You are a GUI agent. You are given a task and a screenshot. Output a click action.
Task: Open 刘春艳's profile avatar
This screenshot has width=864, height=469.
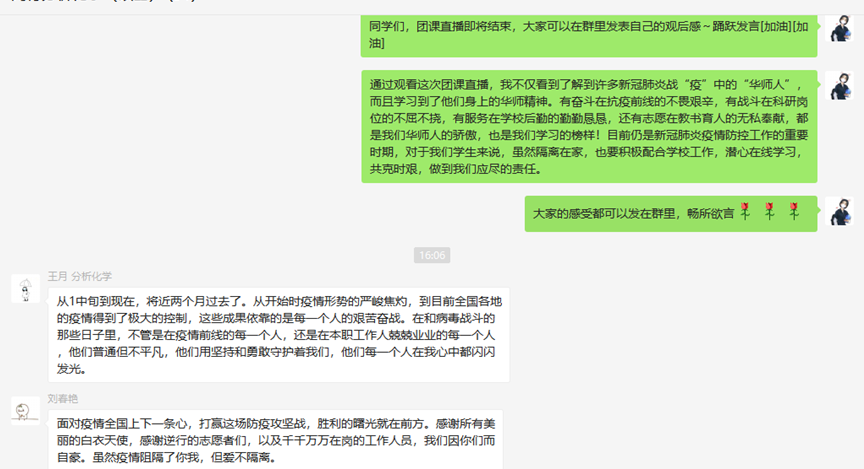pyautogui.click(x=25, y=411)
